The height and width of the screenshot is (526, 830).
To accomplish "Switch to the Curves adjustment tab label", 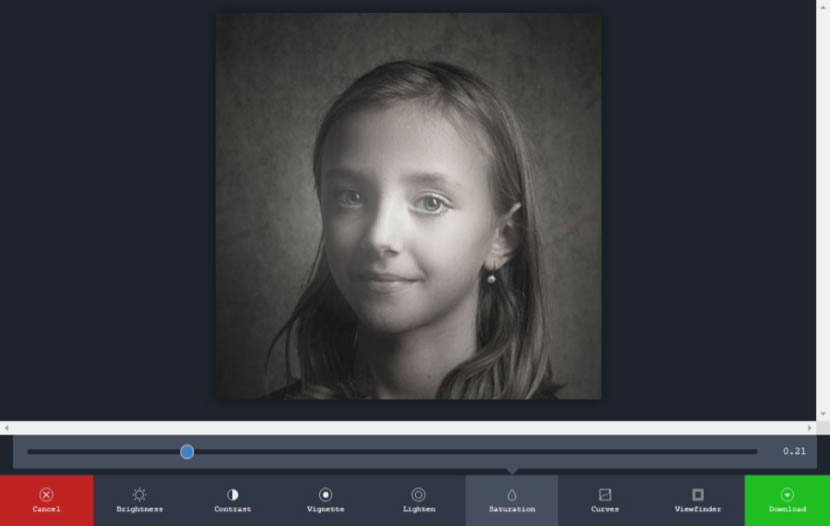I will pyautogui.click(x=604, y=510).
